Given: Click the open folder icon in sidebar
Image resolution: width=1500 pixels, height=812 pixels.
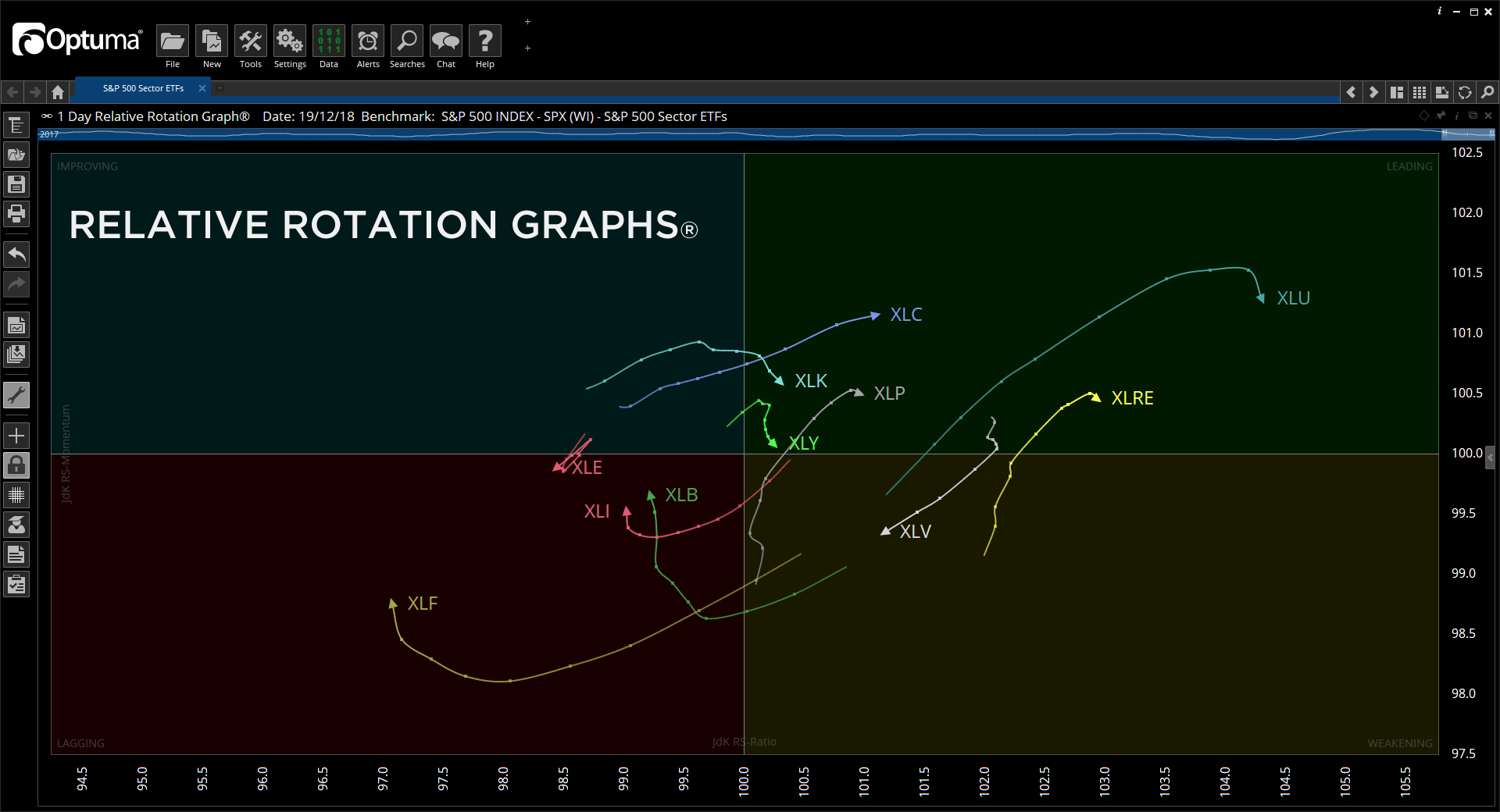Looking at the screenshot, I should (x=16, y=155).
